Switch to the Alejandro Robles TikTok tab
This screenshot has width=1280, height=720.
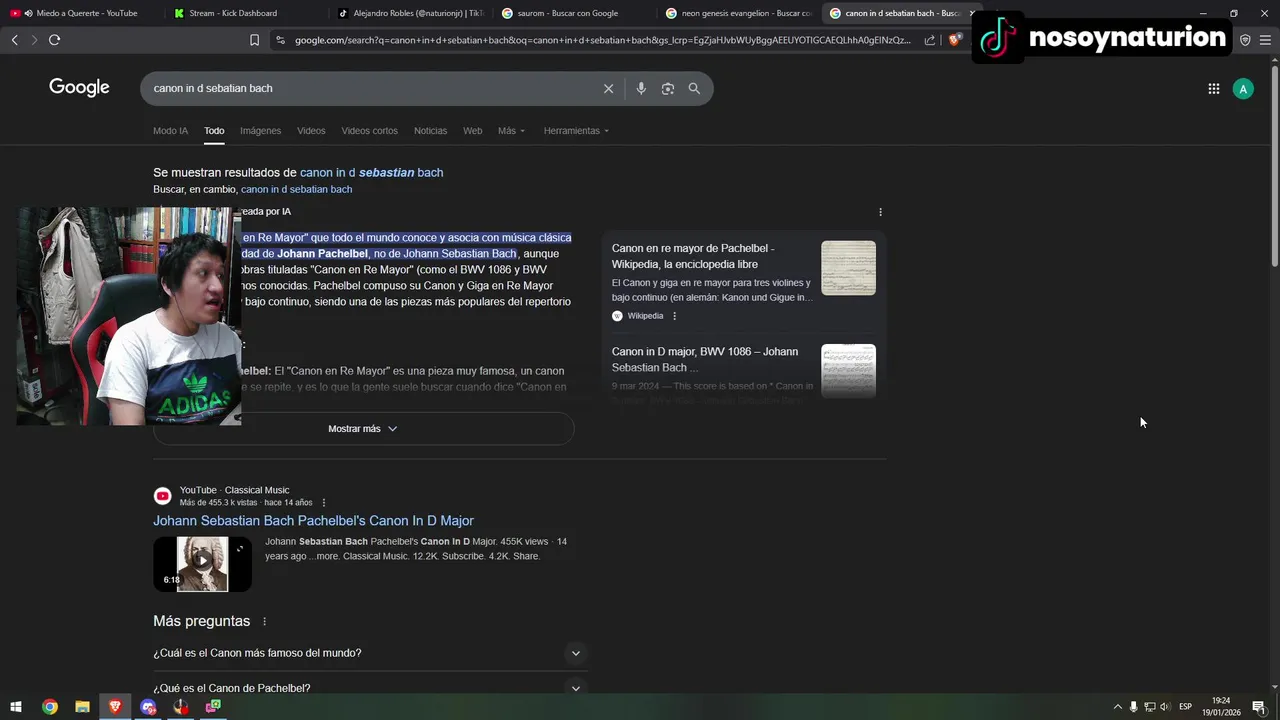pyautogui.click(x=410, y=13)
